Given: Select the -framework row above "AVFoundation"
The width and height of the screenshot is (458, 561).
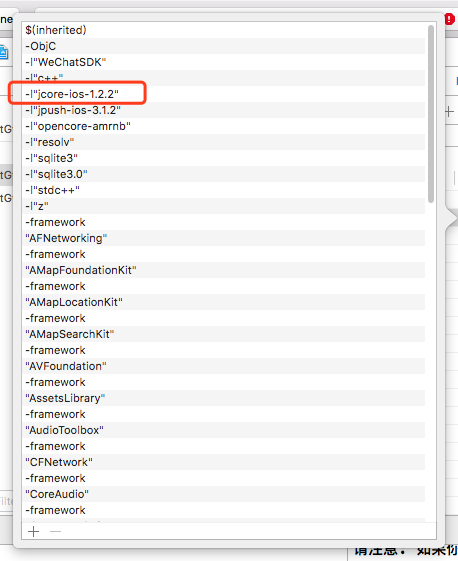Looking at the screenshot, I should point(224,350).
